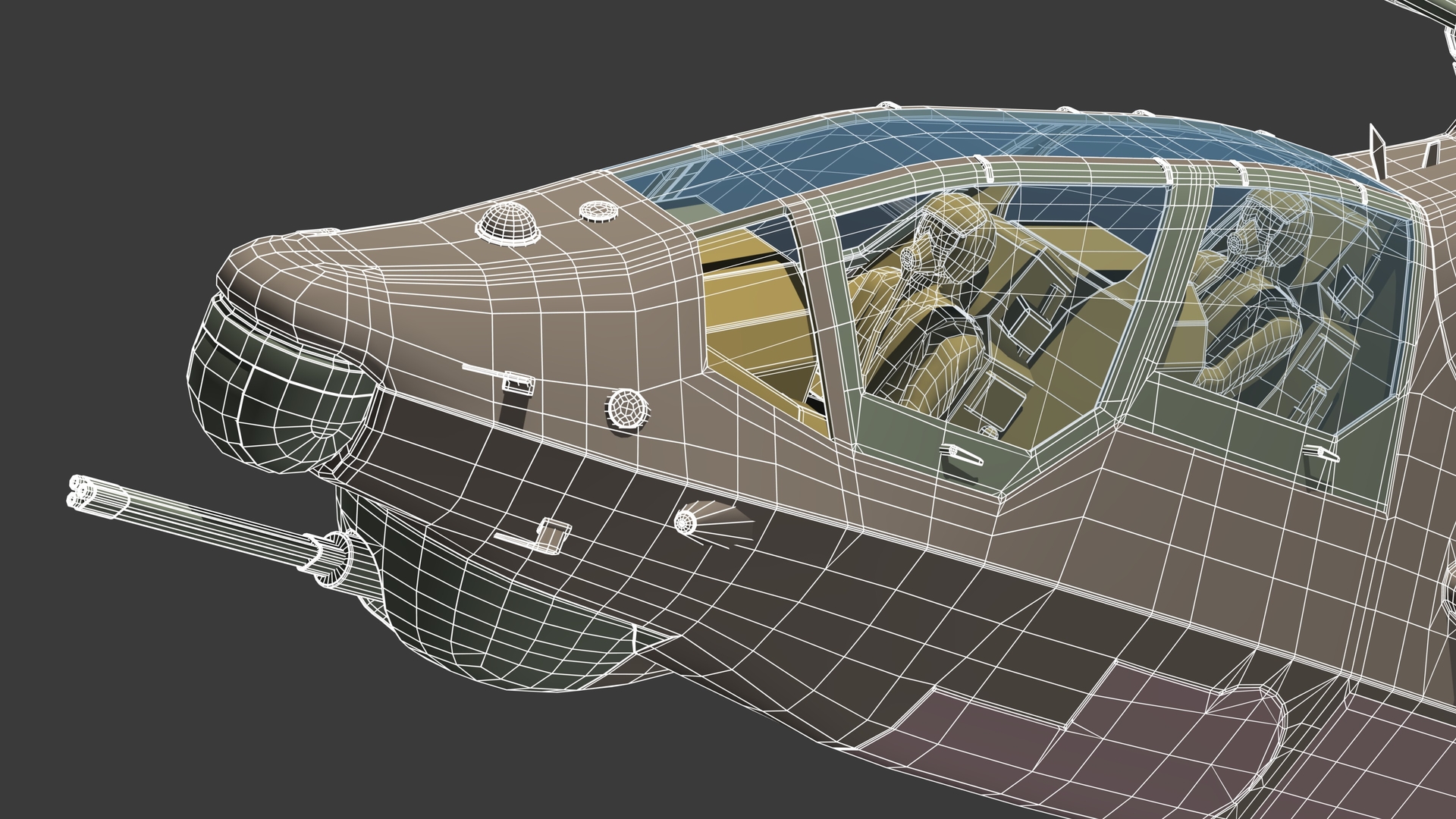Click the cone-shaped light on lower fuselage

tap(690, 519)
